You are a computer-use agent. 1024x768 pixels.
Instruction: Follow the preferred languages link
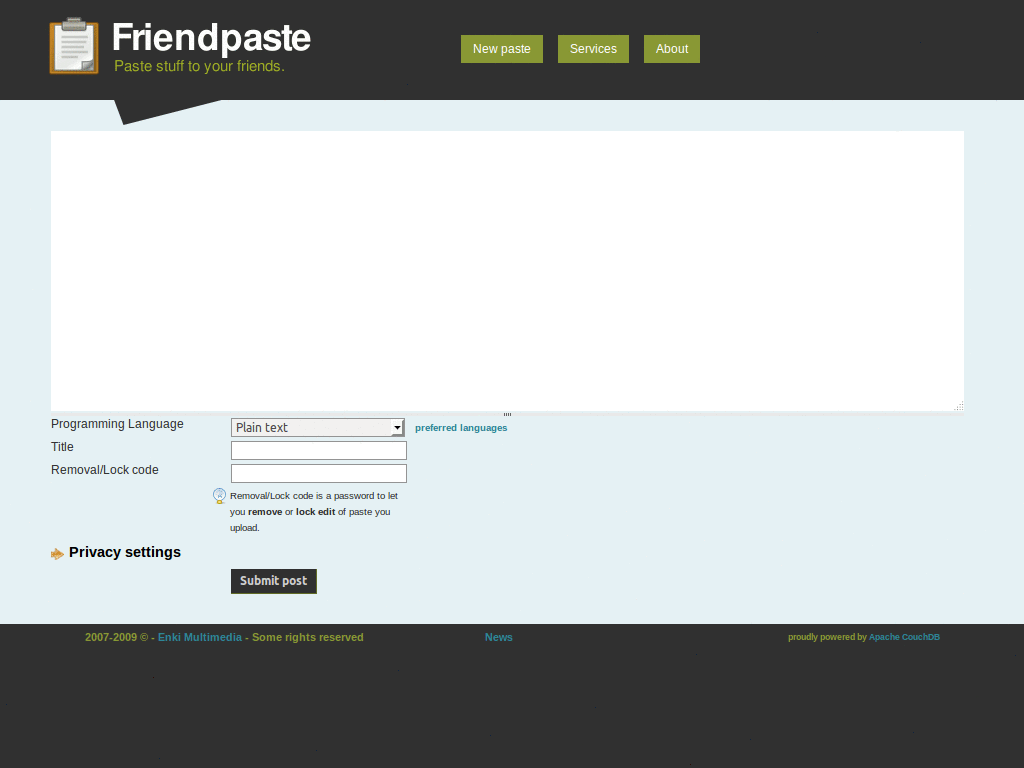[461, 427]
